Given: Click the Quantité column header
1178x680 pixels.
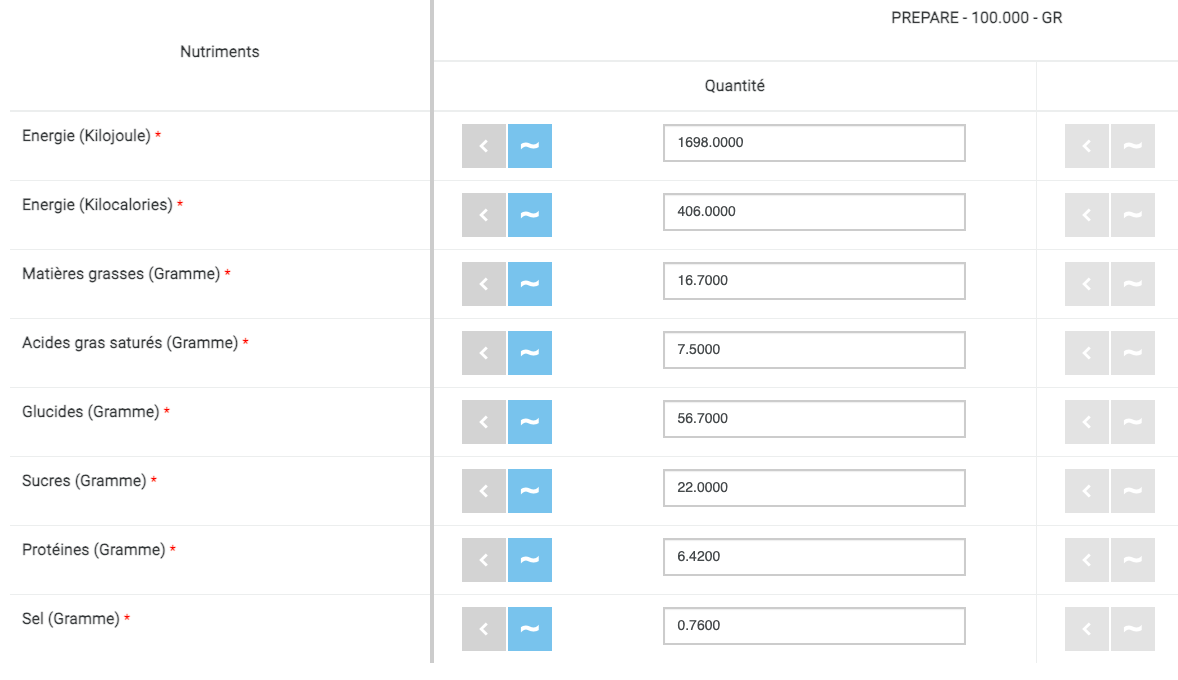Looking at the screenshot, I should (735, 86).
